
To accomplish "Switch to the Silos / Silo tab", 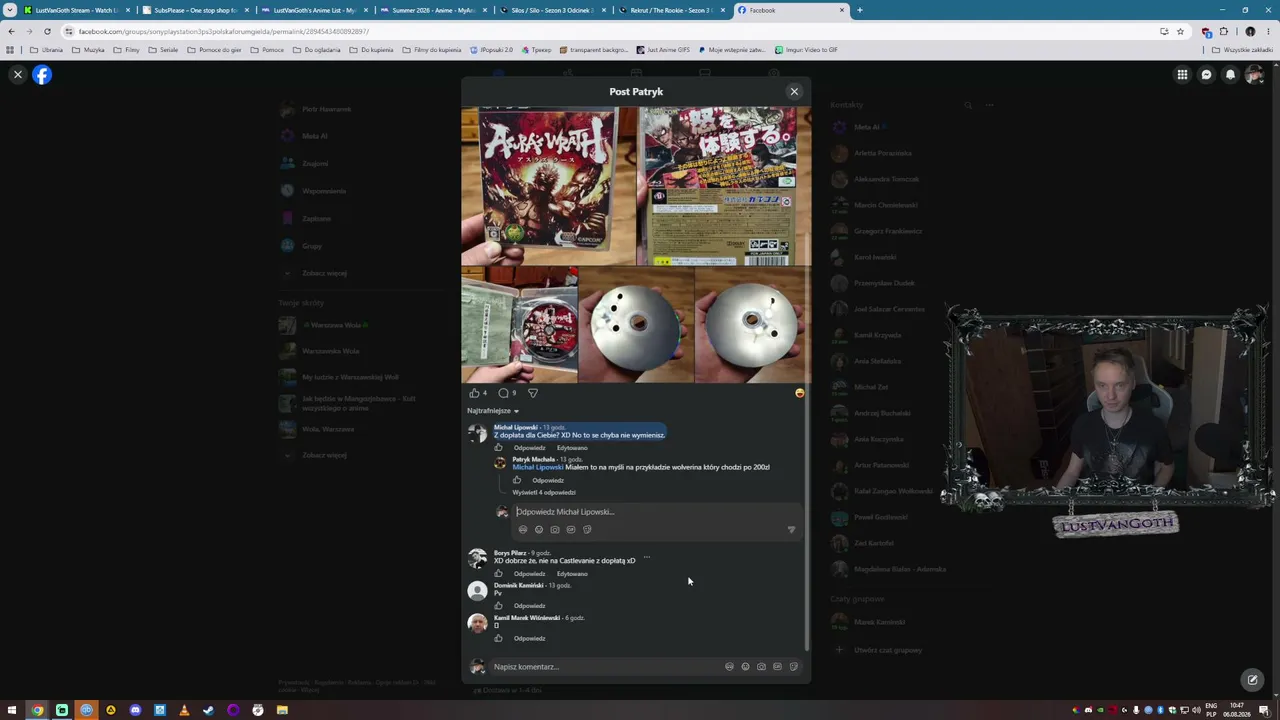I will [552, 10].
